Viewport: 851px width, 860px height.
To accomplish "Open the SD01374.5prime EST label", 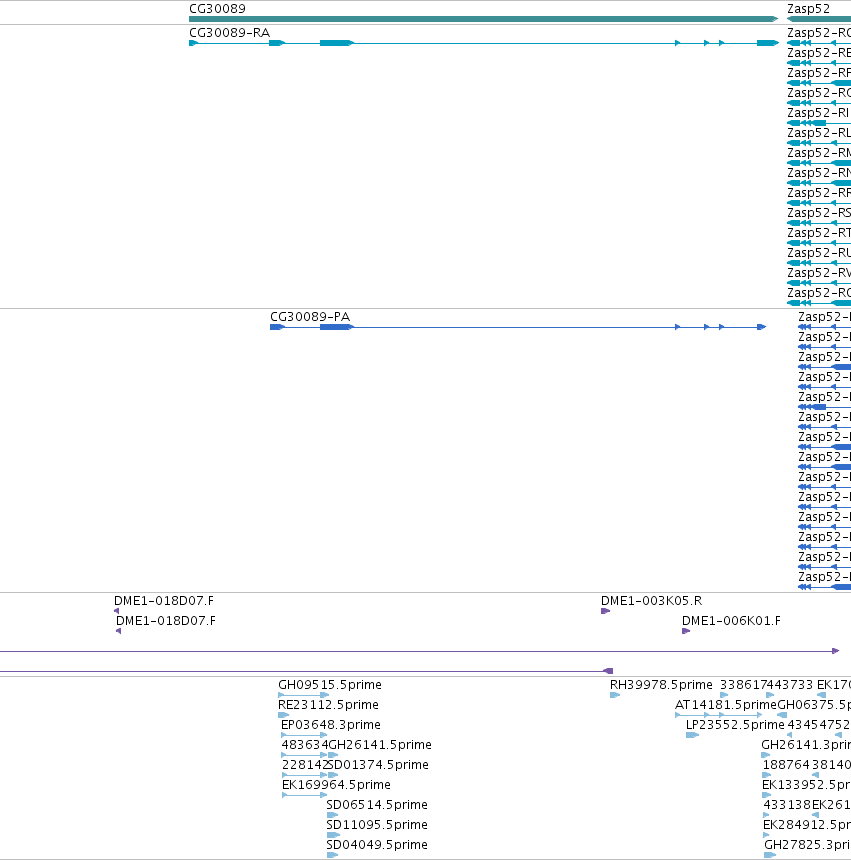I will tap(378, 765).
